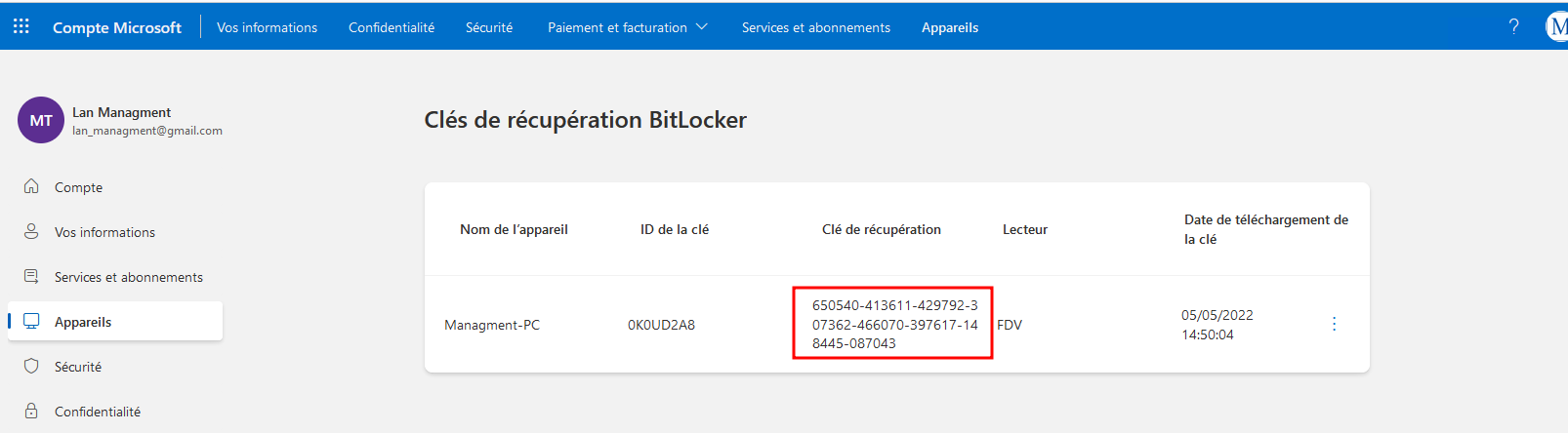Open the Vos informations top menu
This screenshot has height=433, width=1568.
[267, 27]
